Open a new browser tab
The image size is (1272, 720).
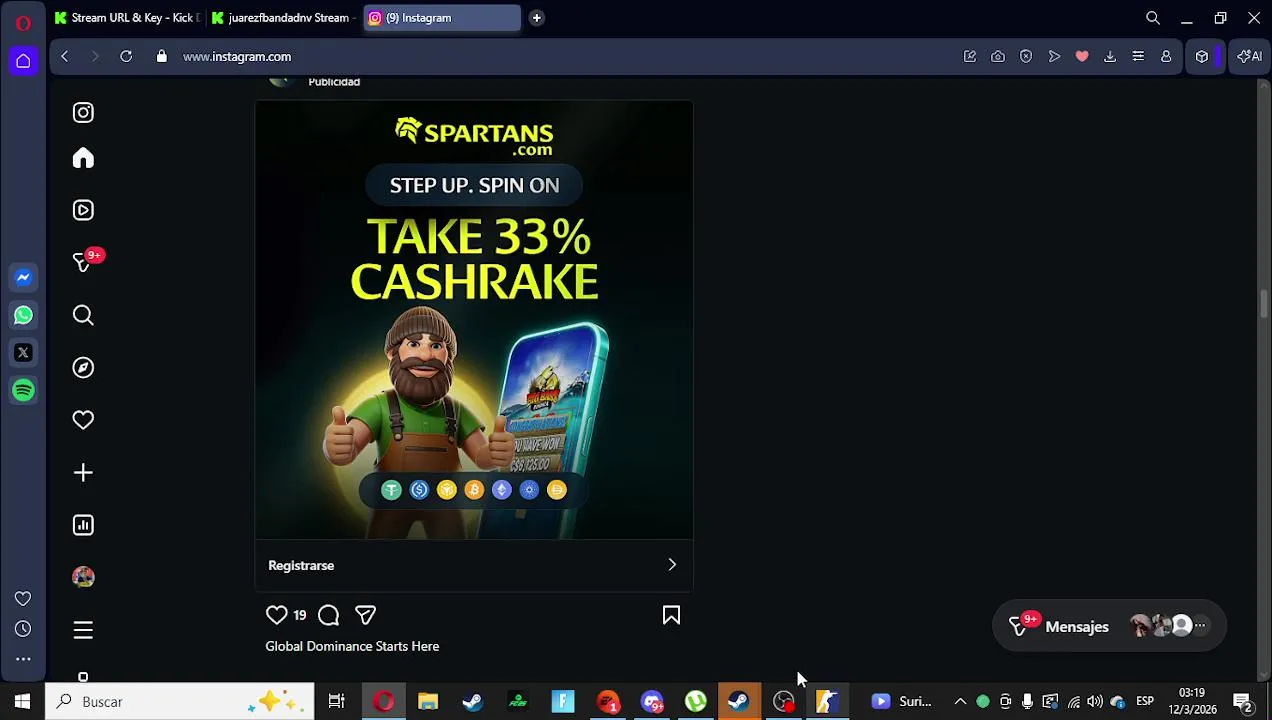(x=536, y=17)
